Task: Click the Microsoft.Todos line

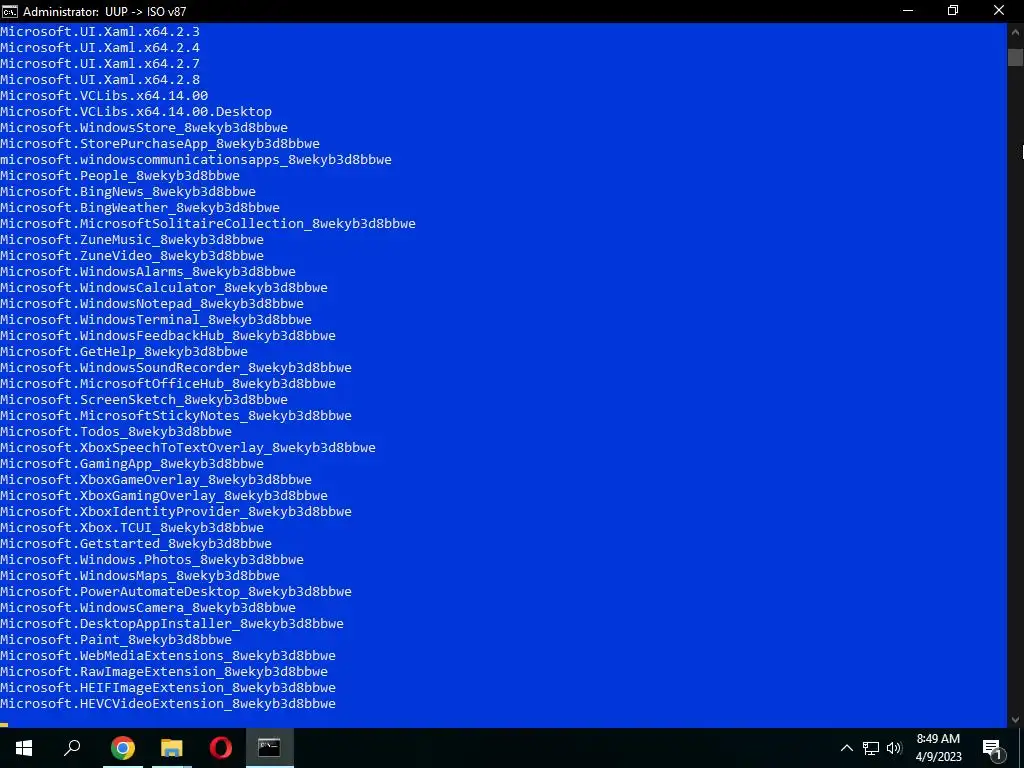Action: [x=116, y=432]
